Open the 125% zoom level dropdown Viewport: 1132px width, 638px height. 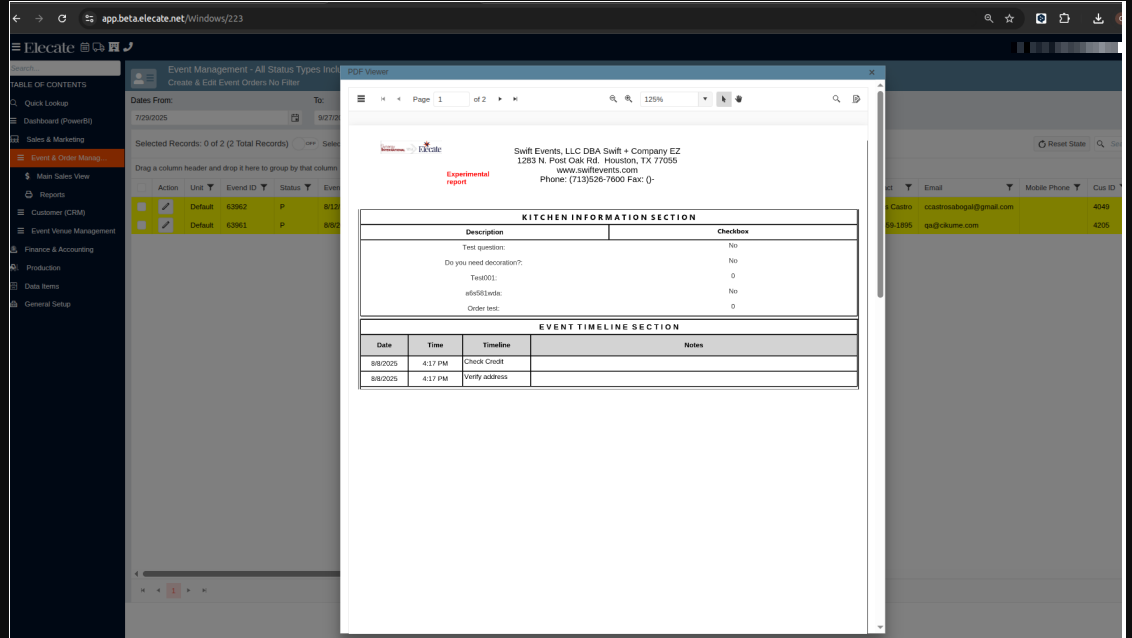pos(704,99)
